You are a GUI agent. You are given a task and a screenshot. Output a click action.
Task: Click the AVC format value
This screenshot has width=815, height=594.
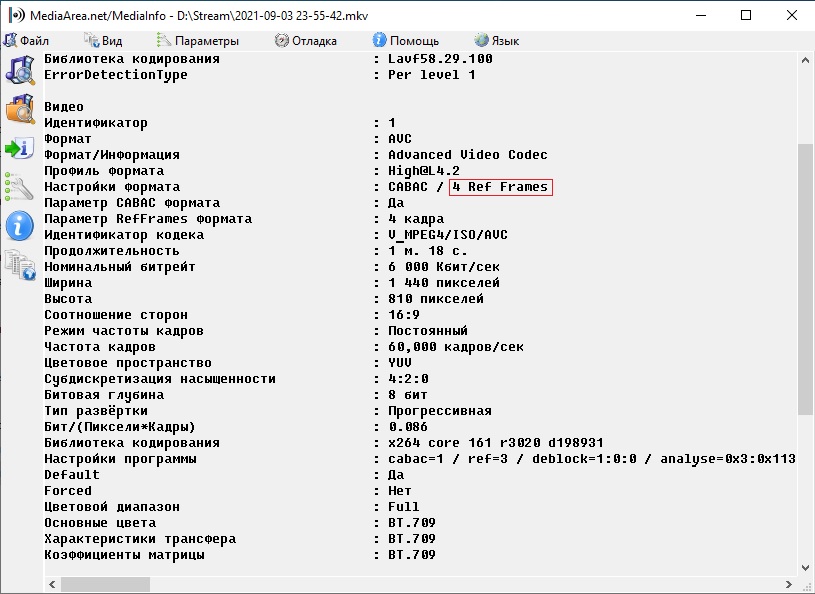(x=400, y=139)
